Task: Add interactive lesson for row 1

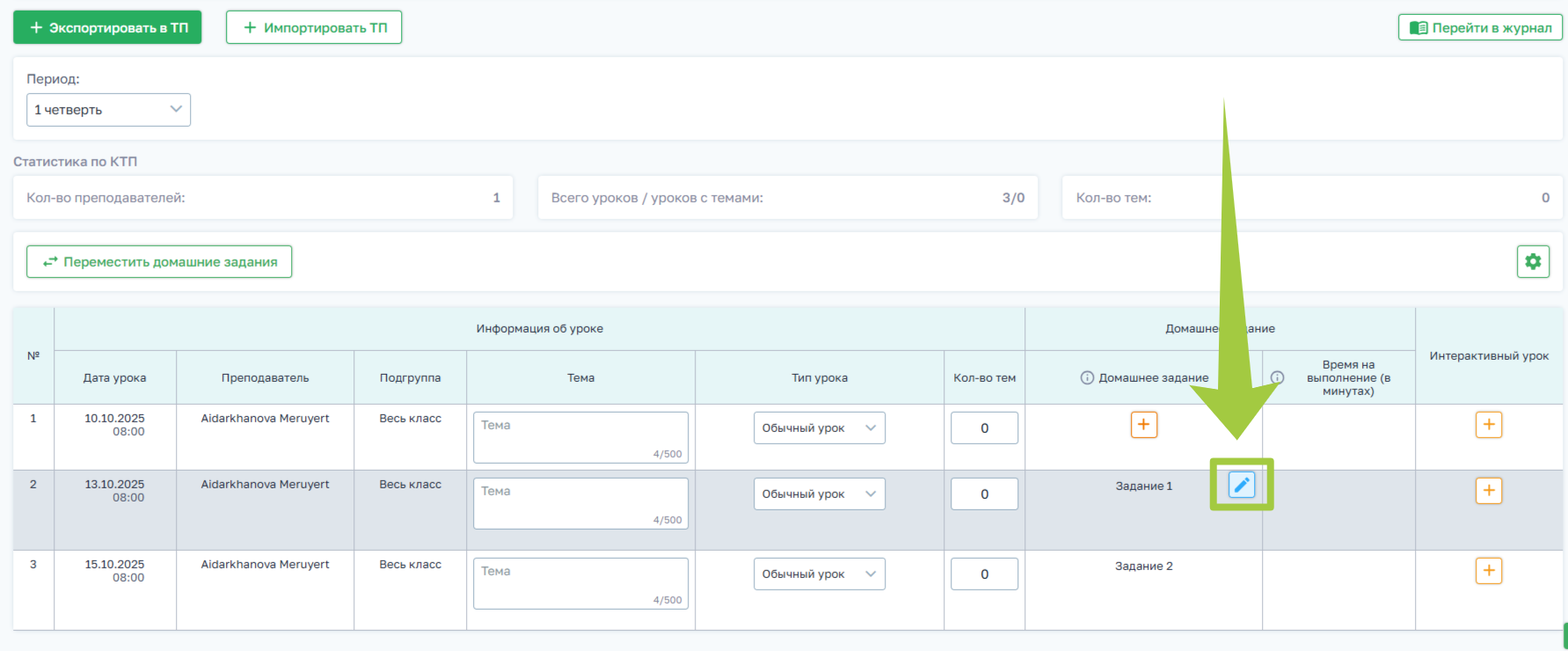Action: [1488, 425]
